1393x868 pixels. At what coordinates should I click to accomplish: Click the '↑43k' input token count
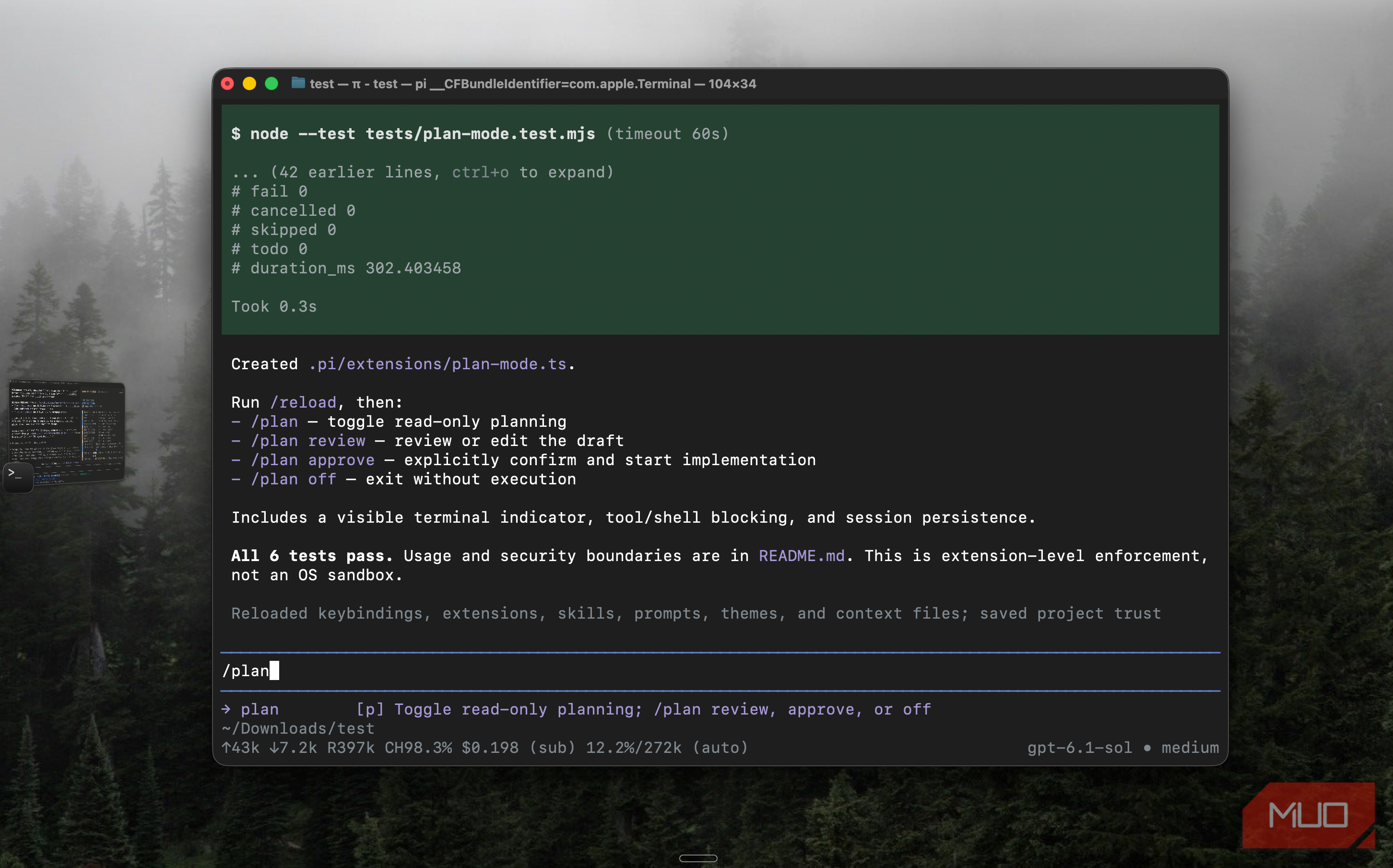point(241,748)
